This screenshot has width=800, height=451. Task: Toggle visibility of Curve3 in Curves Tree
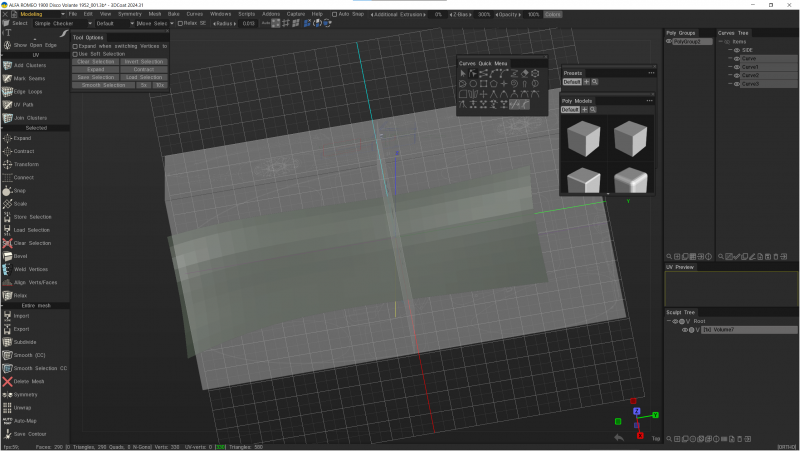[x=736, y=84]
